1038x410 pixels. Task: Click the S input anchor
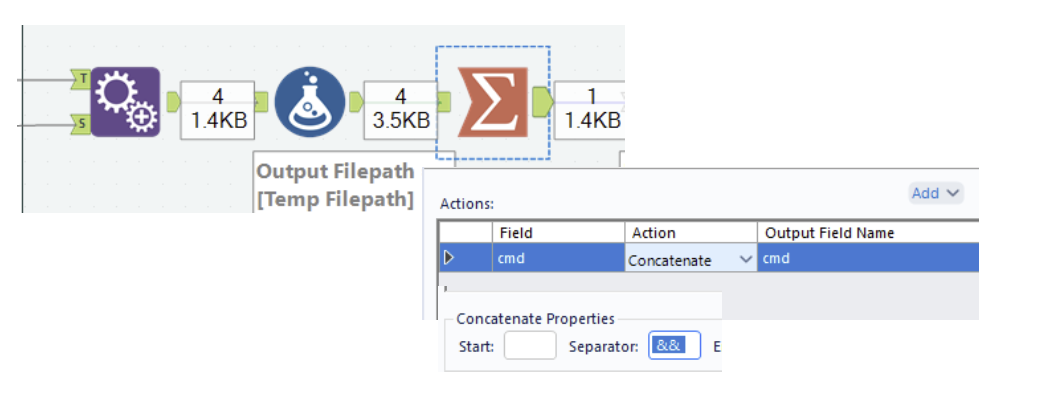pyautogui.click(x=81, y=123)
